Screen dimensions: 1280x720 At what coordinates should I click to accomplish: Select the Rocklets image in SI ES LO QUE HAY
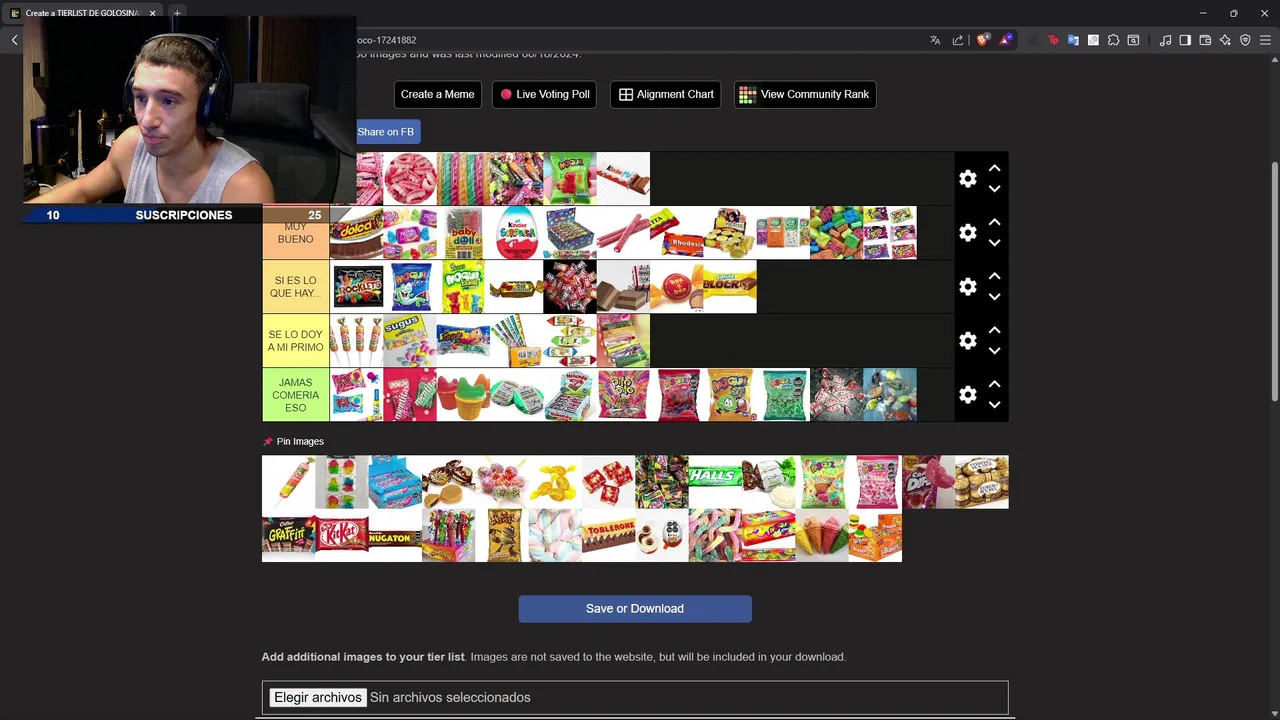point(357,287)
